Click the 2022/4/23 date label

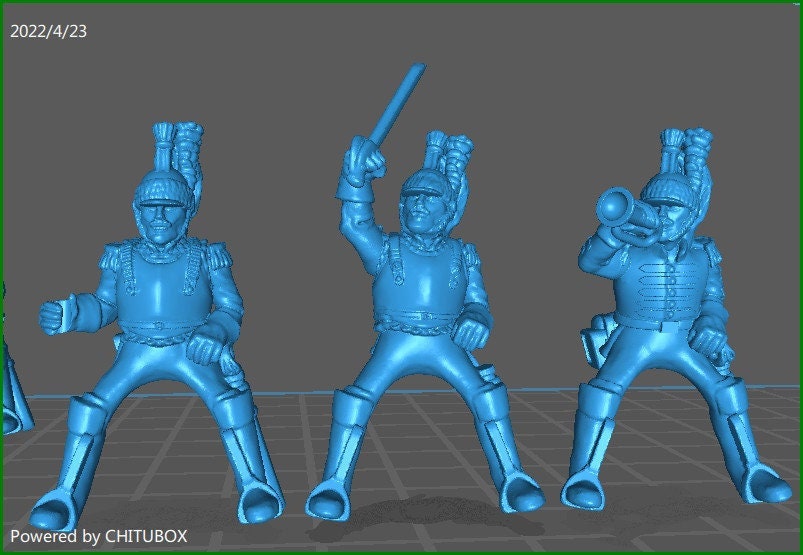point(48,31)
